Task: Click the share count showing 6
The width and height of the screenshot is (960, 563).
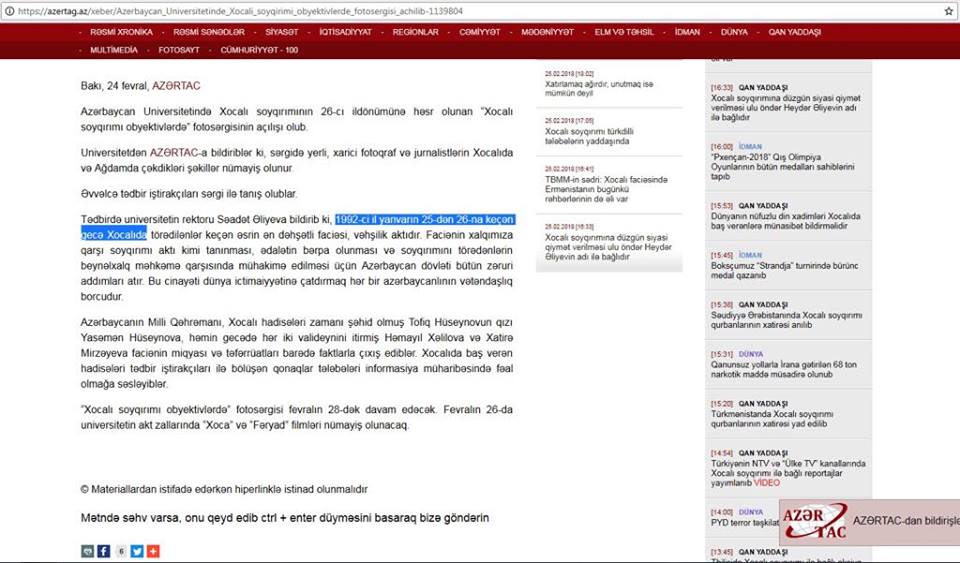Action: coord(121,551)
